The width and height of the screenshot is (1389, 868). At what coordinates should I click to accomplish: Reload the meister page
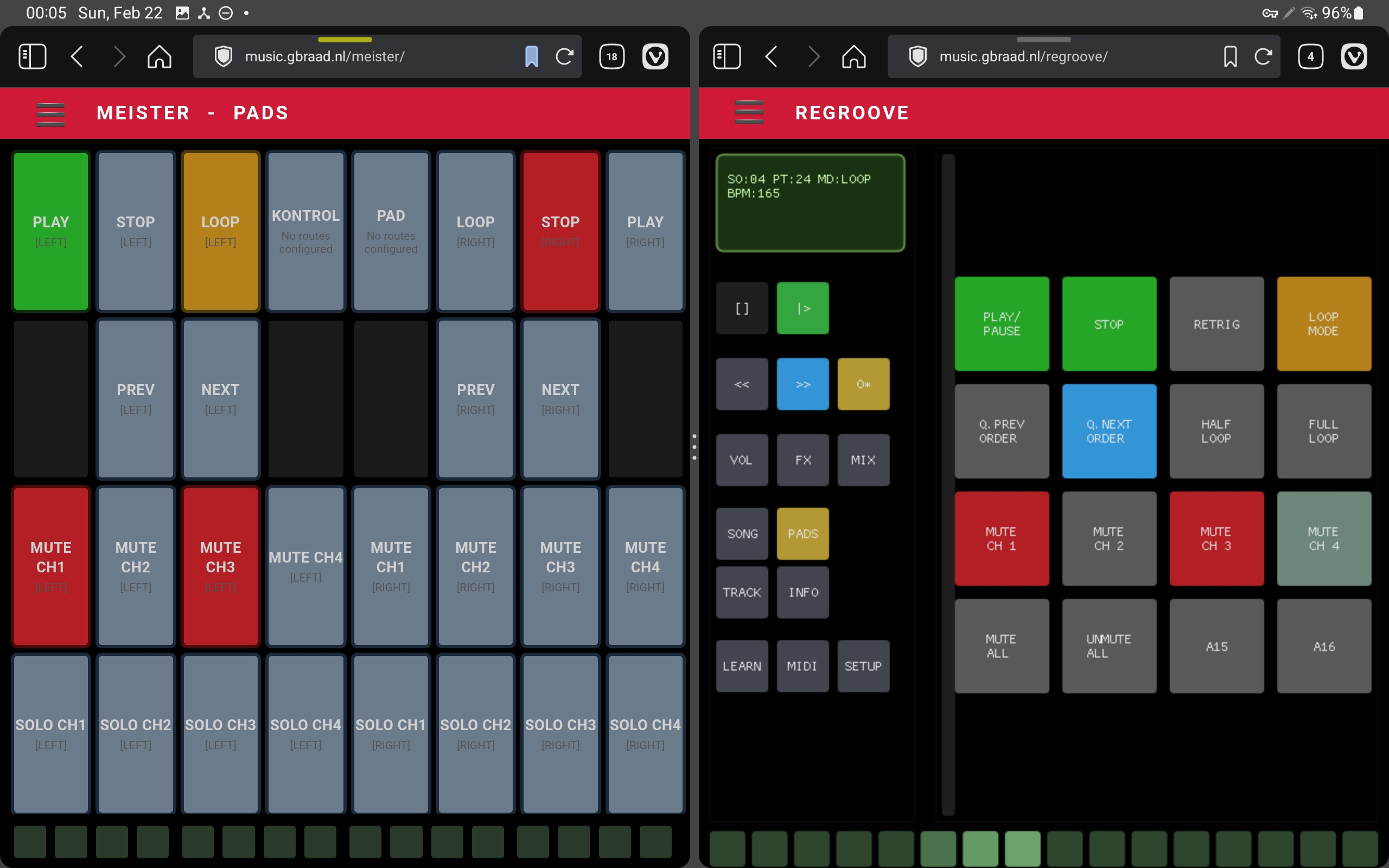pyautogui.click(x=565, y=56)
